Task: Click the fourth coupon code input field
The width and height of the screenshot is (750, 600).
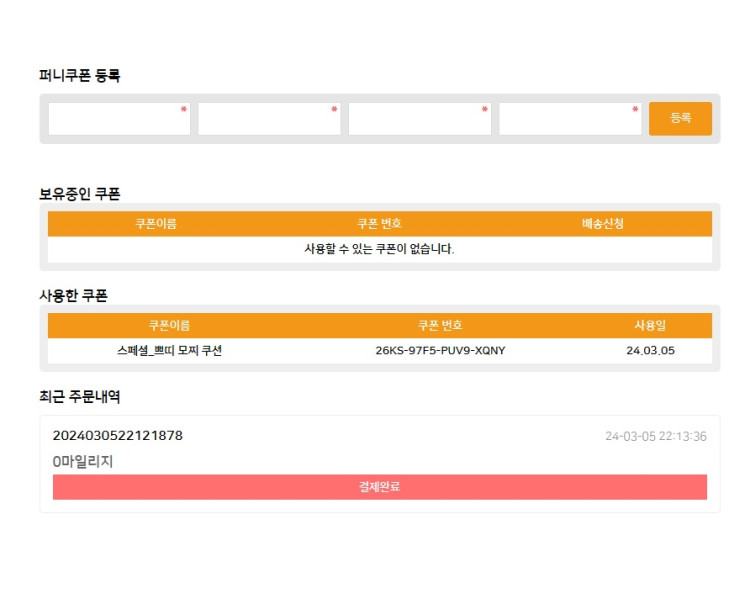Action: [x=570, y=119]
